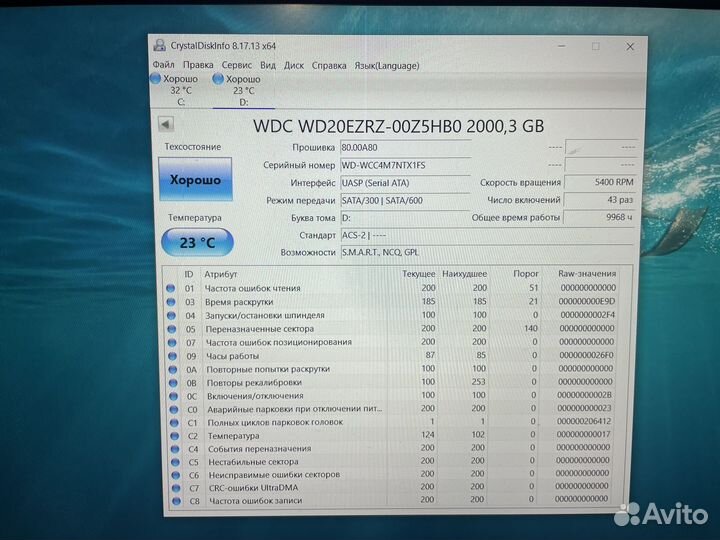Open the Справка menu
Viewport: 720px width, 540px height.
click(x=329, y=65)
